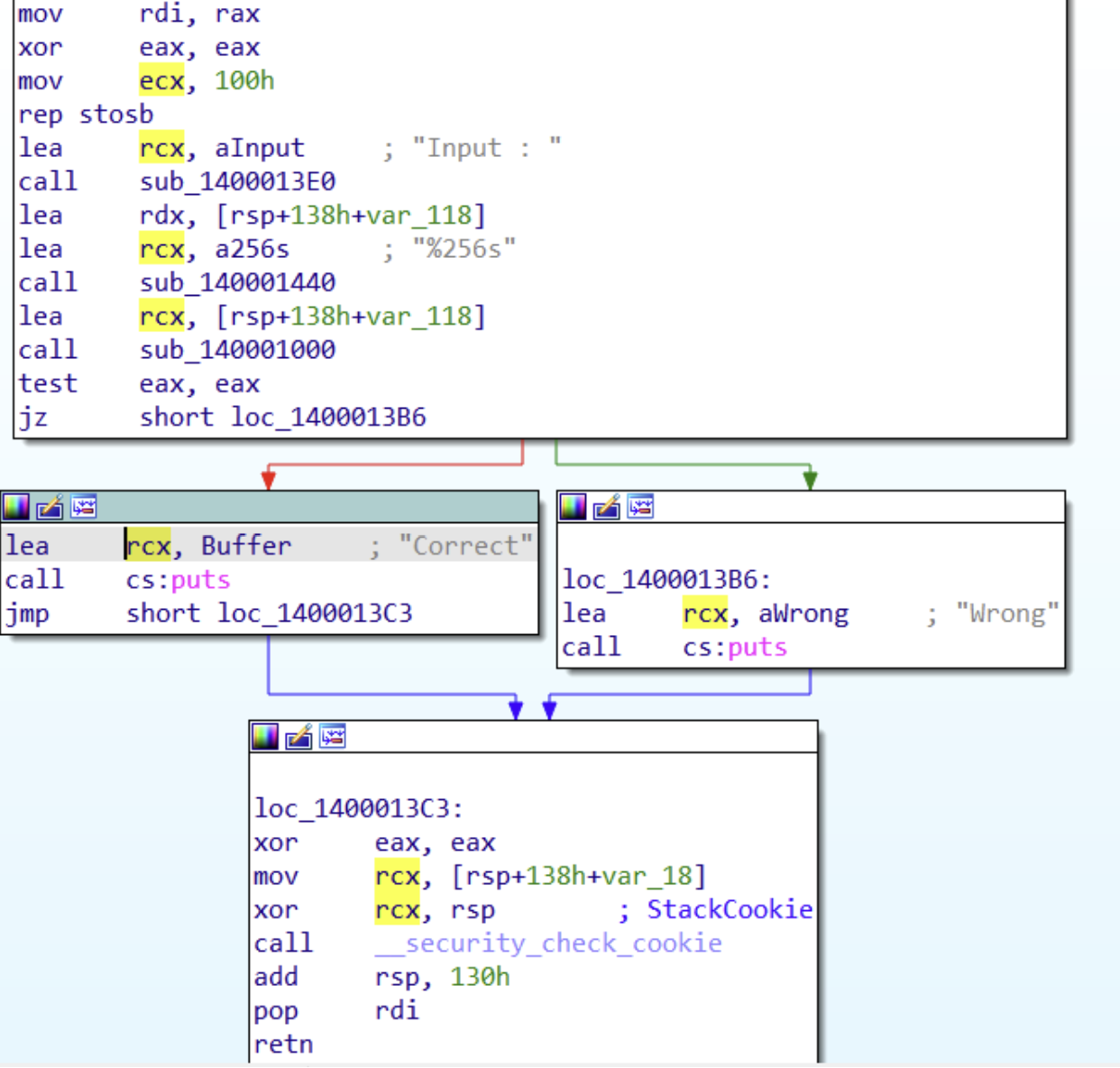Open color palette on loc_1400013C3 node
Viewport: 1120px width, 1068px height.
(265, 736)
